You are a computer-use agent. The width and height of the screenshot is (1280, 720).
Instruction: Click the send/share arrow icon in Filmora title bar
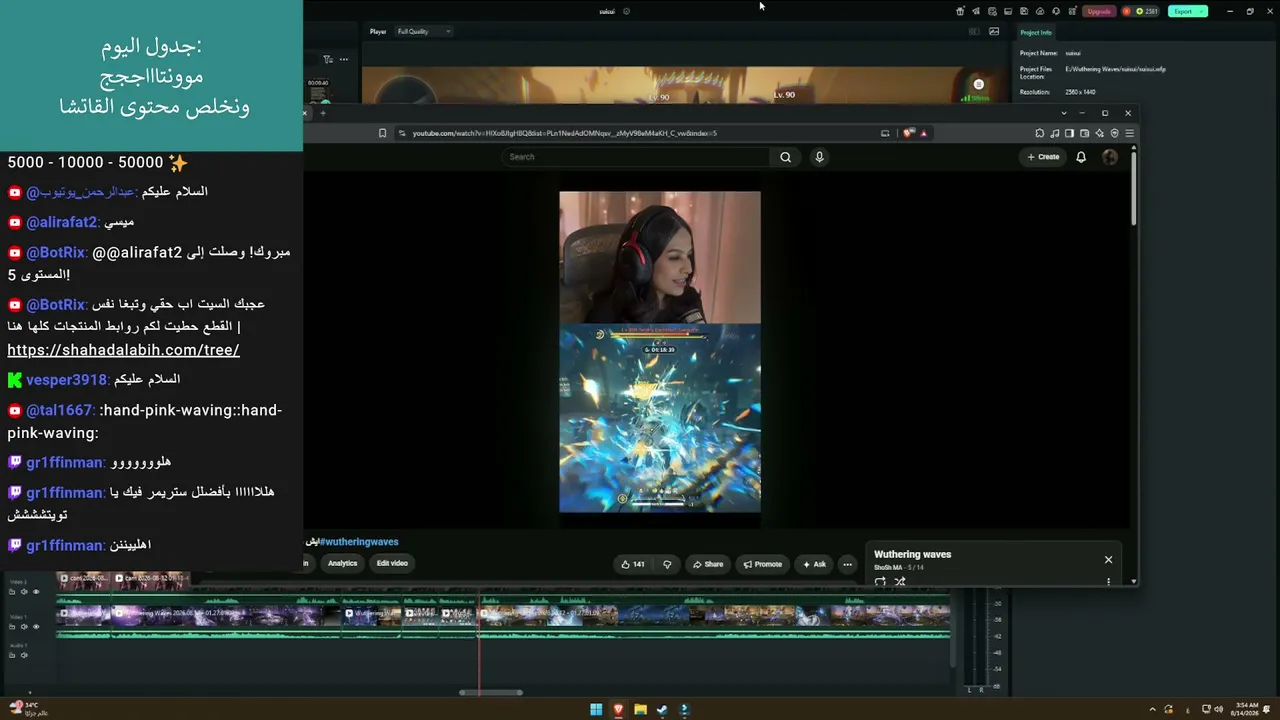[x=976, y=11]
